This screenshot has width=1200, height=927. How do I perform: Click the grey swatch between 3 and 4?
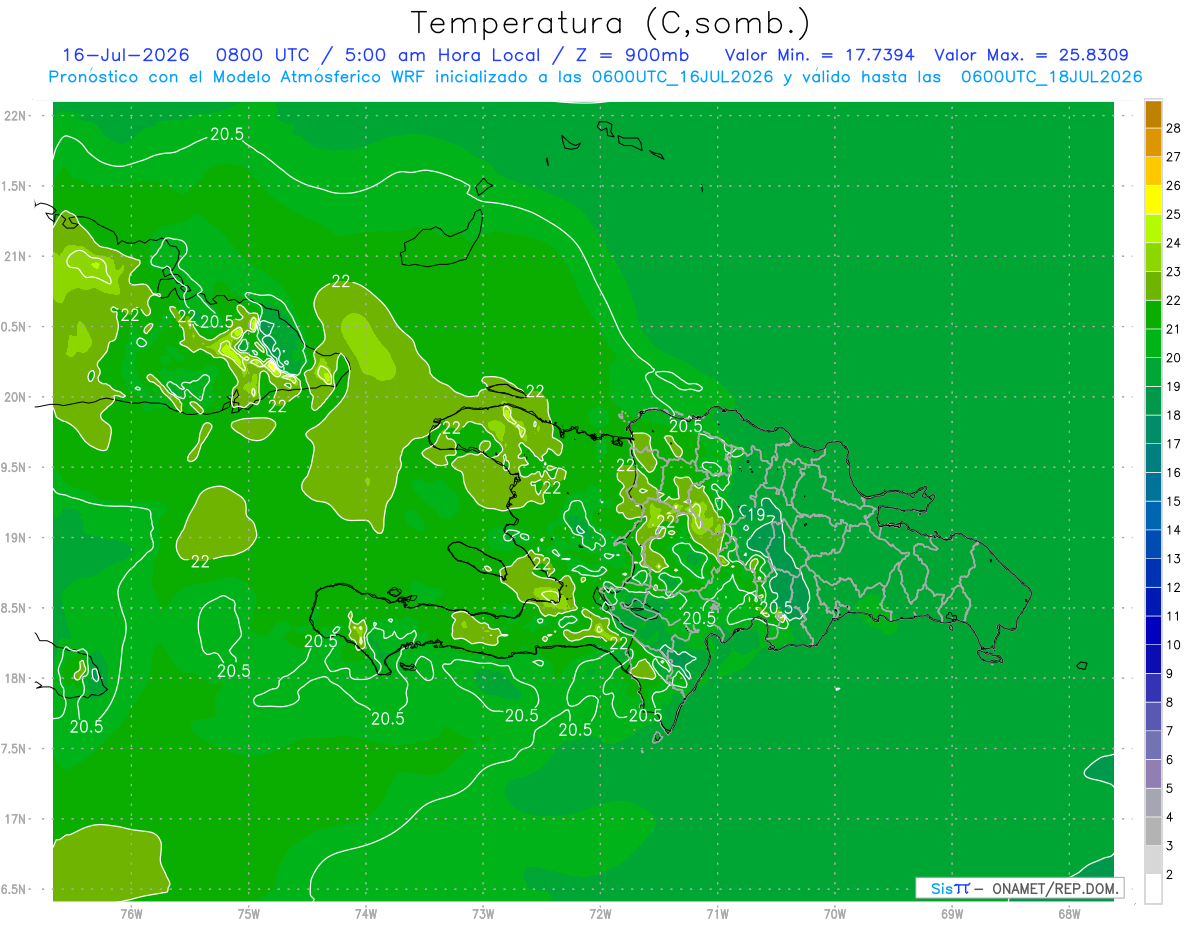(1153, 831)
